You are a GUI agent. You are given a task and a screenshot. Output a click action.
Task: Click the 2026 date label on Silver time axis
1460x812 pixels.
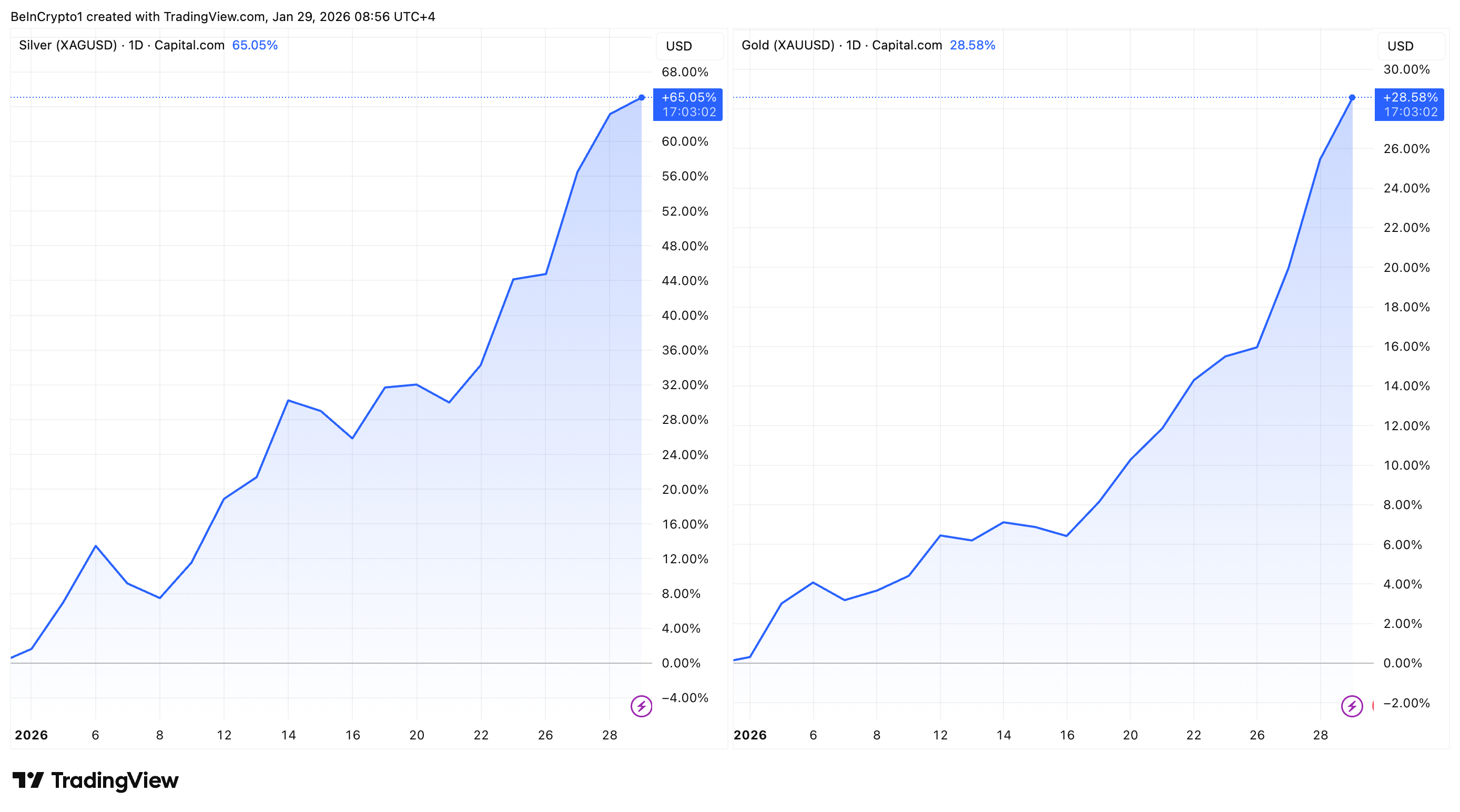pyautogui.click(x=31, y=735)
